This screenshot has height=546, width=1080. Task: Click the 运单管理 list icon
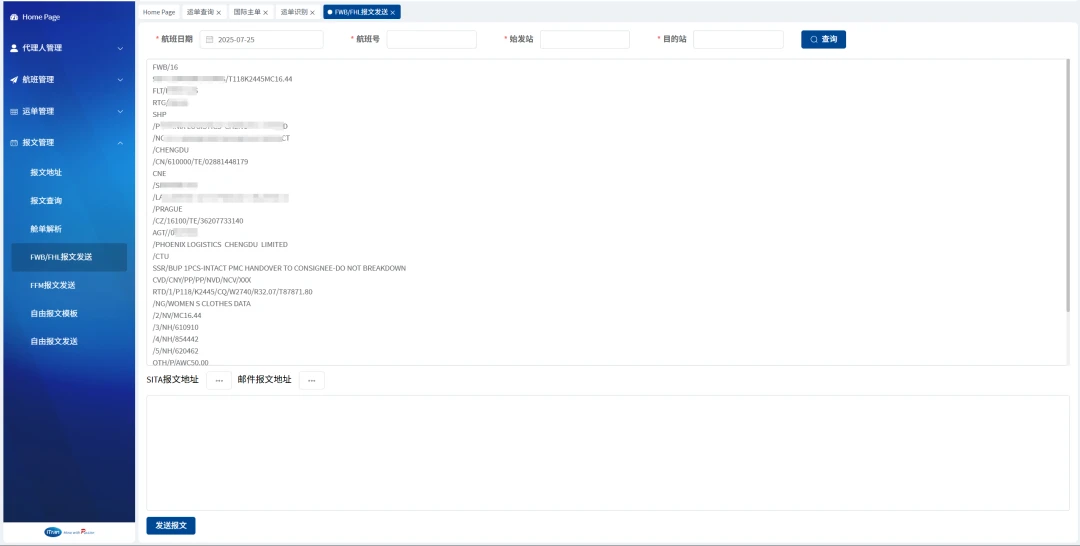[x=14, y=111]
